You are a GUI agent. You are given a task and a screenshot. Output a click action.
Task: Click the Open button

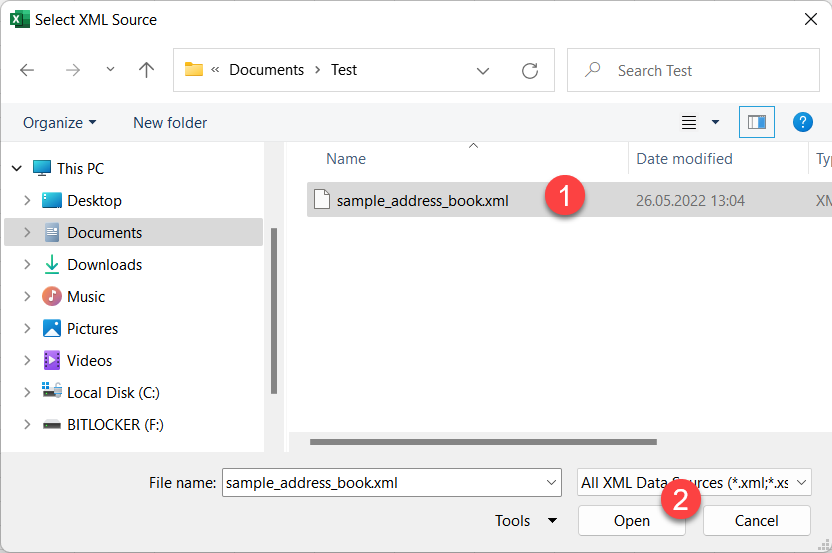(631, 520)
